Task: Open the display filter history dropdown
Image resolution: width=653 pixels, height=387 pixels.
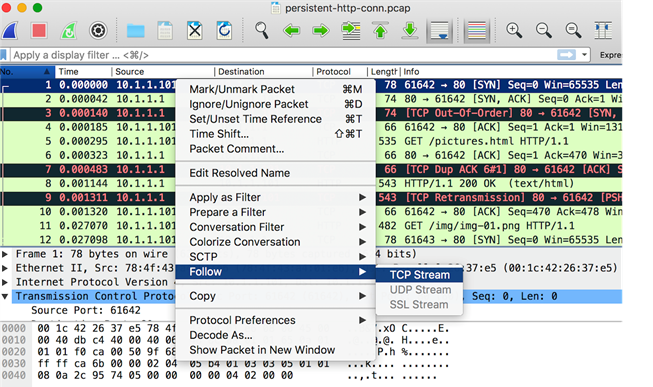Action: tap(584, 55)
